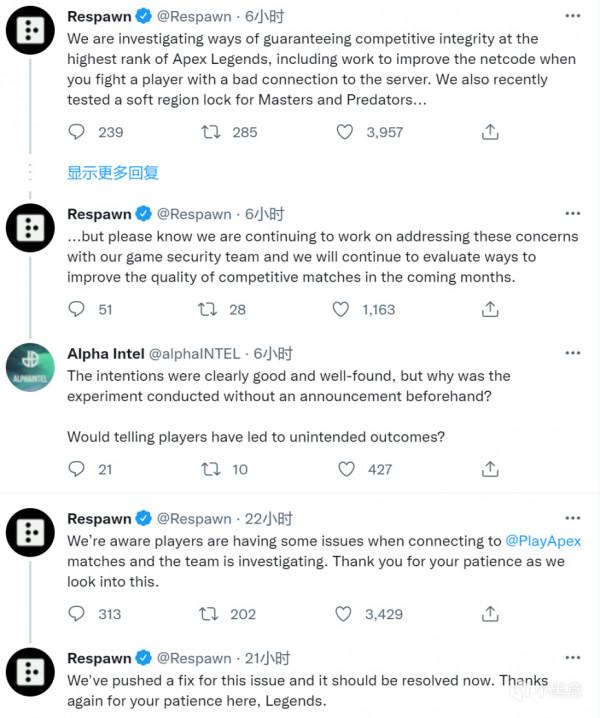Open the @alphaINTEL handle link
Screen dimensions: 600x718
click(x=198, y=353)
